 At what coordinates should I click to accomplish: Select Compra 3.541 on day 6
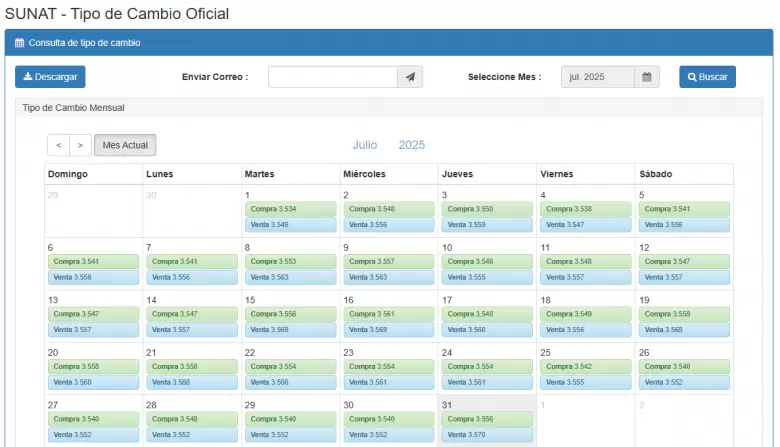[94, 262]
